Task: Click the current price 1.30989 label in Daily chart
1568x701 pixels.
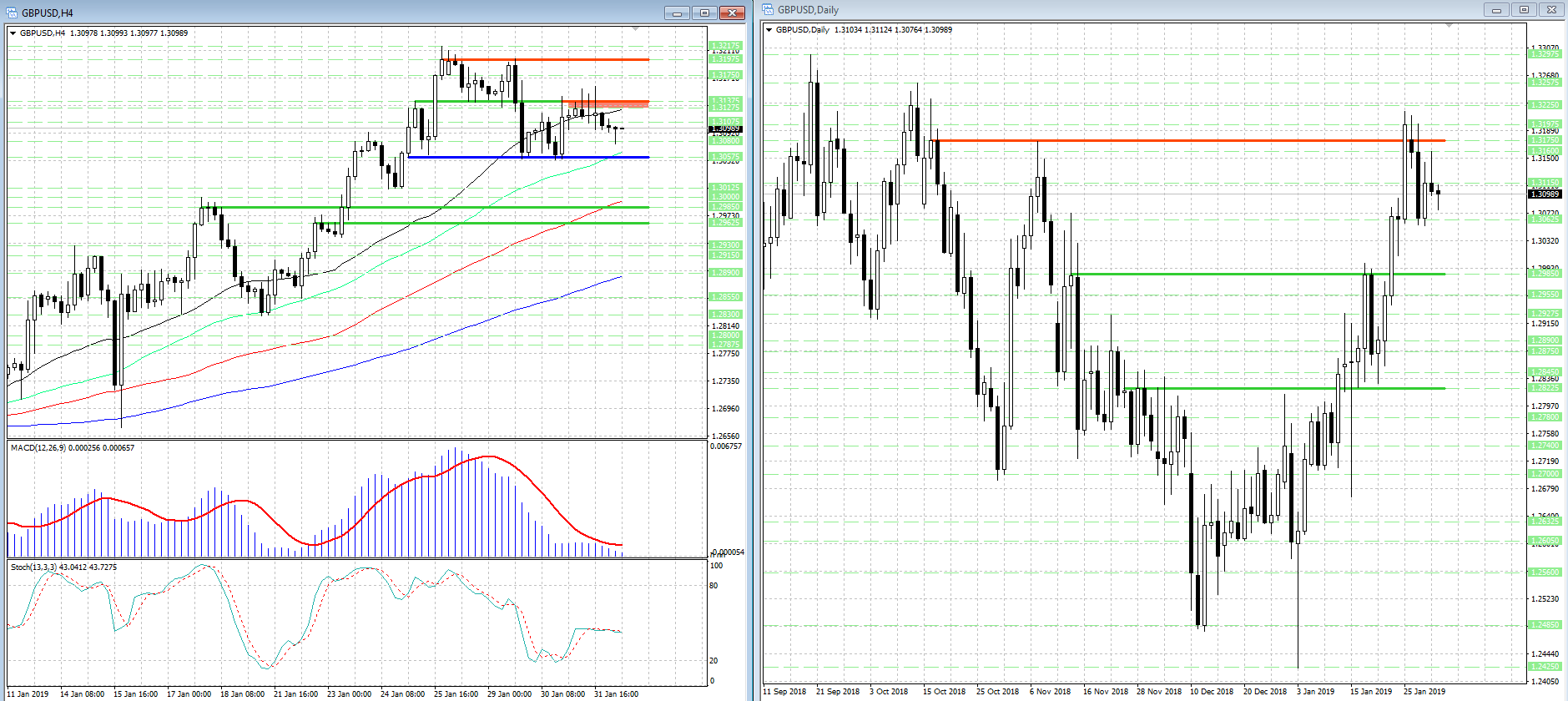Action: pos(1545,194)
